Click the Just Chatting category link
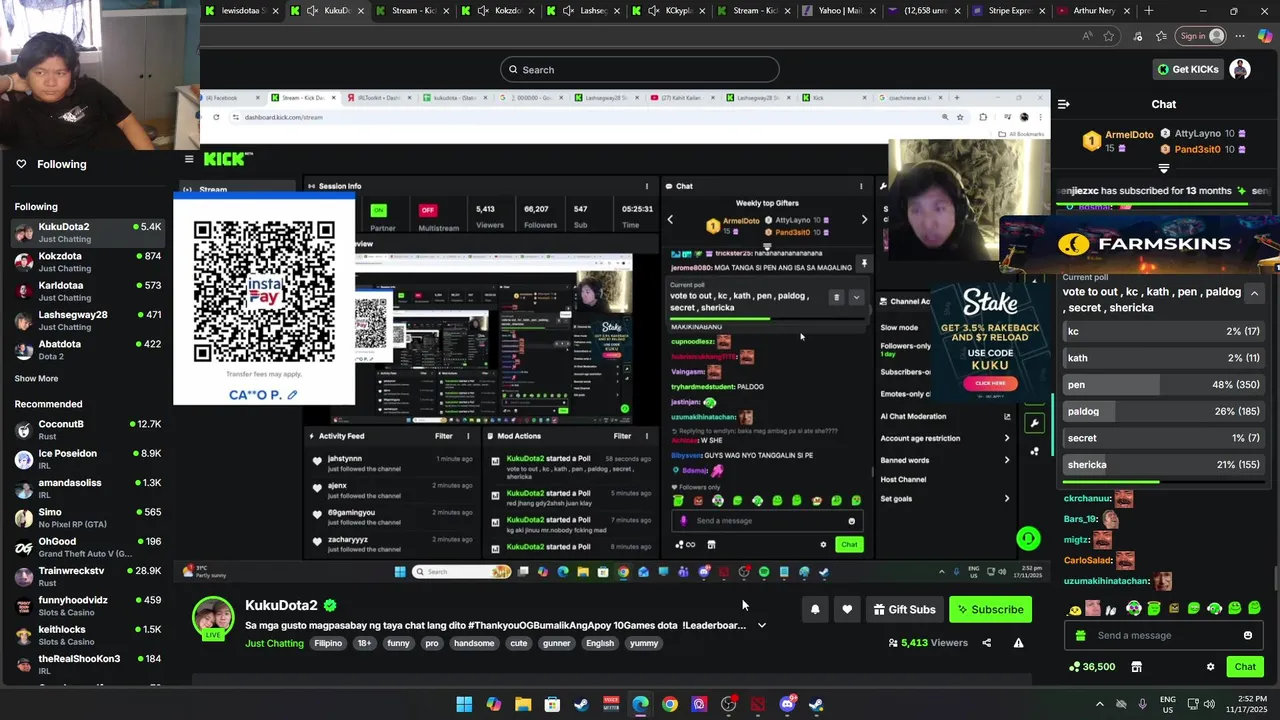This screenshot has width=1280, height=720. (274, 643)
